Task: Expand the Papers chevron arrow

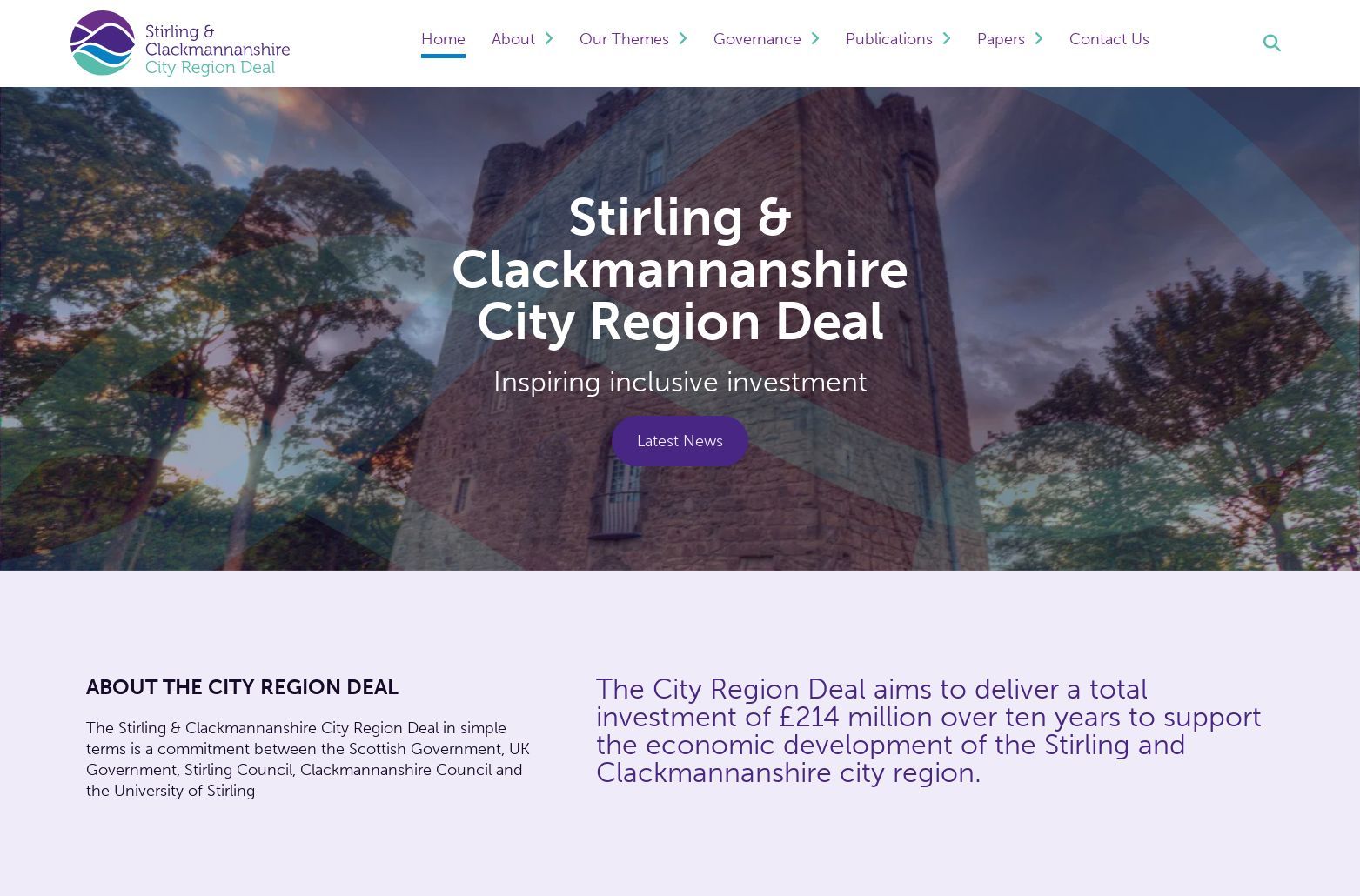Action: point(1039,38)
